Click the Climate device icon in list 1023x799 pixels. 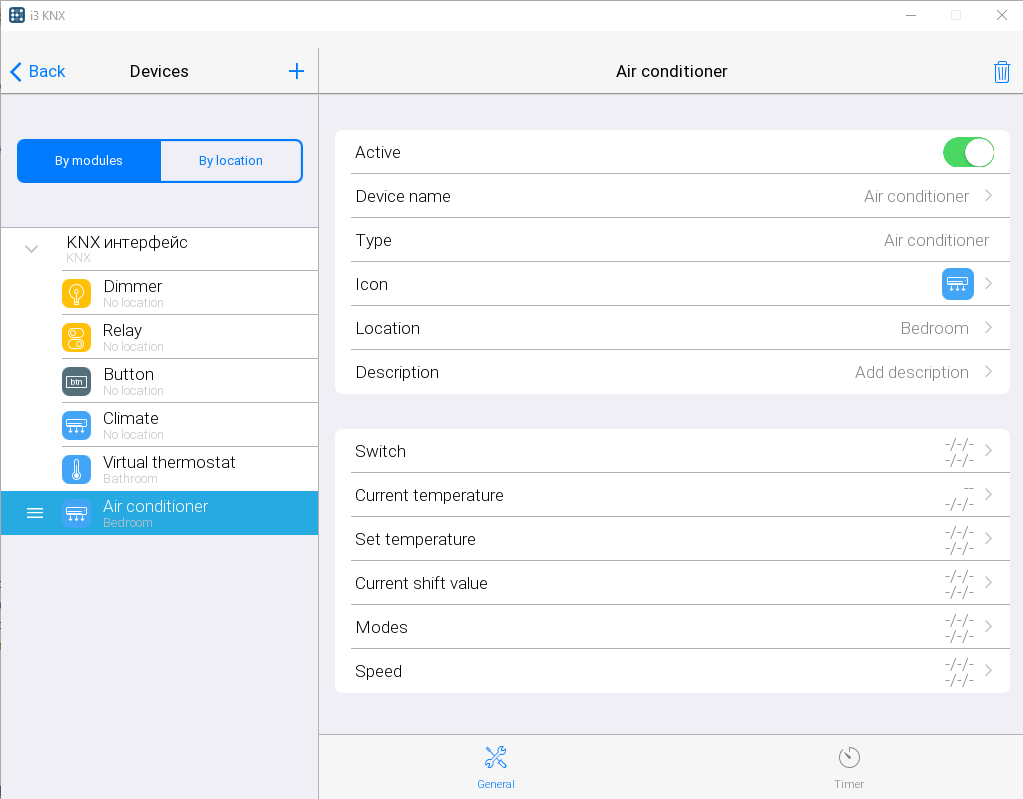76,426
